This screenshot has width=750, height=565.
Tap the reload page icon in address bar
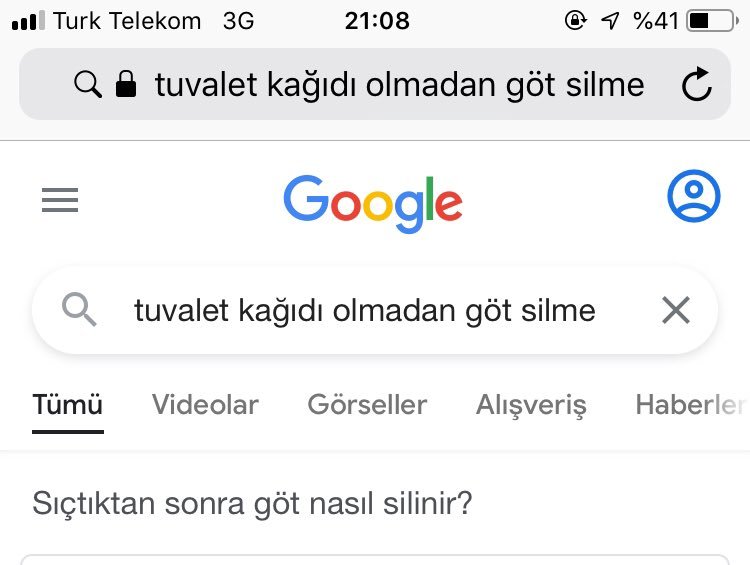tap(696, 85)
